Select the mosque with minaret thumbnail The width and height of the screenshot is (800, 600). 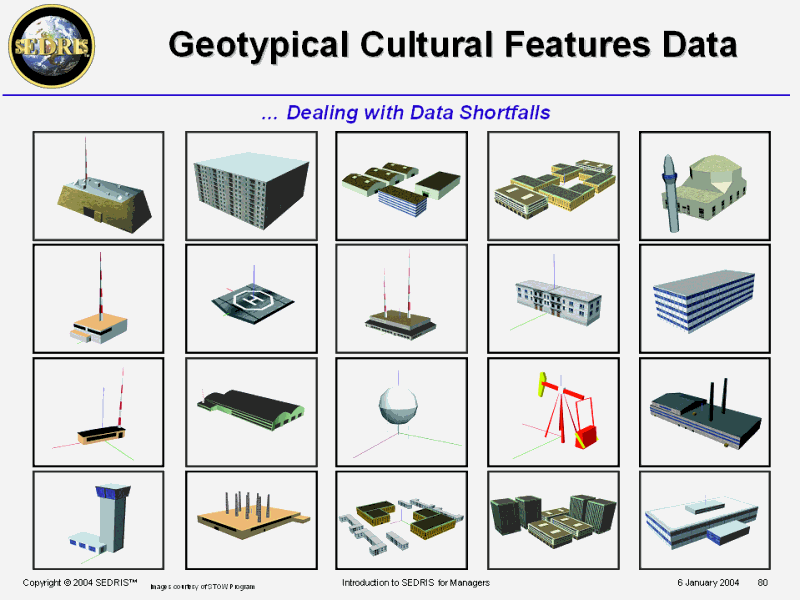706,185
